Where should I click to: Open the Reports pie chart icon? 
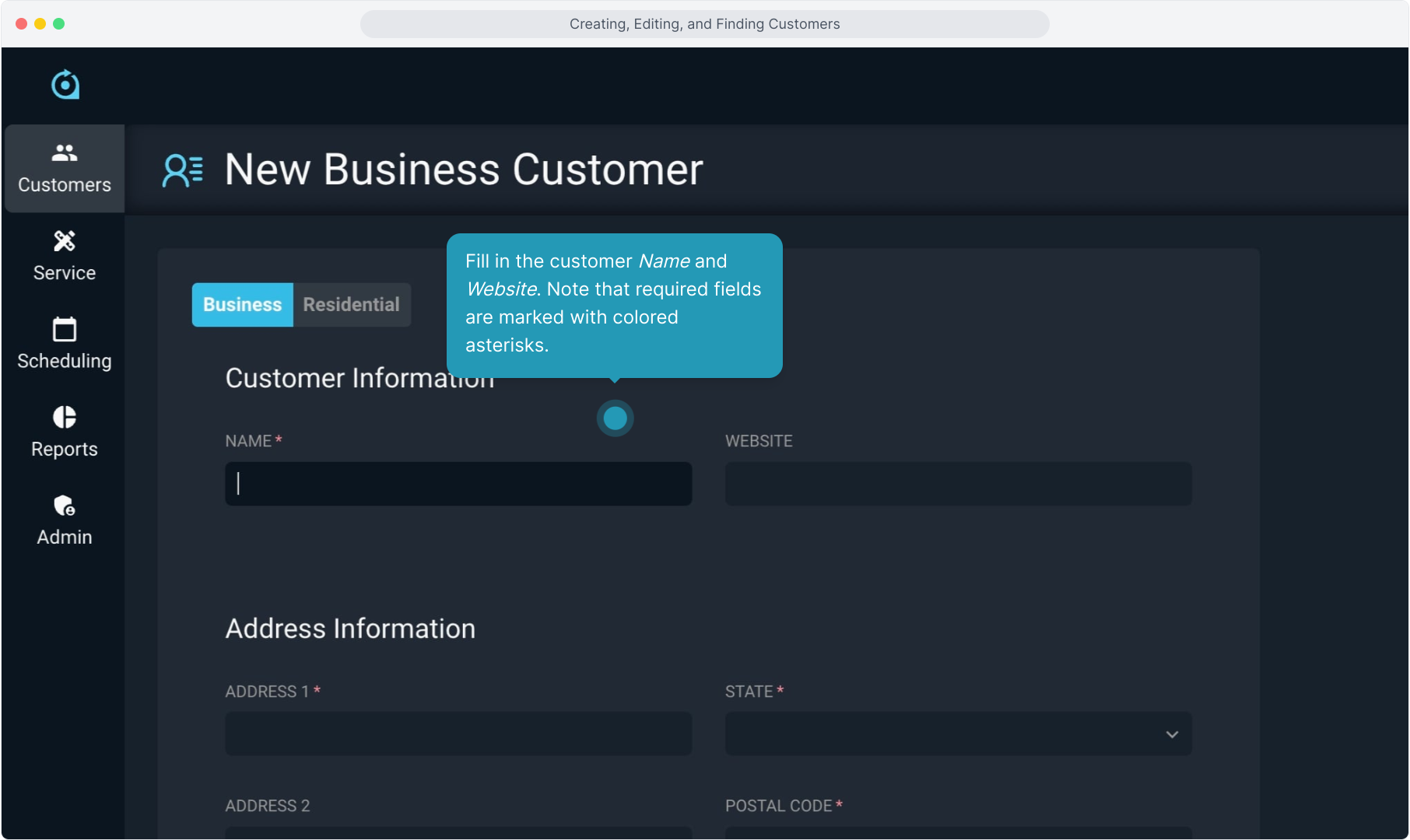[x=65, y=418]
